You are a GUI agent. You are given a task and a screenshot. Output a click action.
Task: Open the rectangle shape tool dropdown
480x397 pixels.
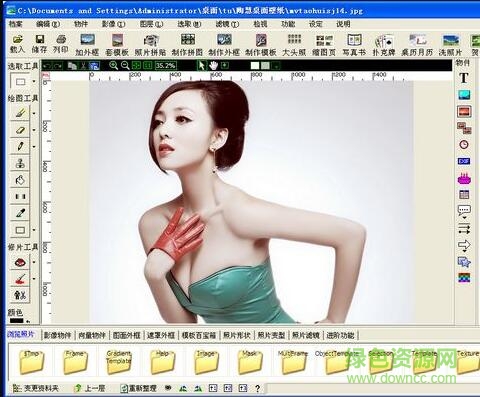[x=34, y=230]
